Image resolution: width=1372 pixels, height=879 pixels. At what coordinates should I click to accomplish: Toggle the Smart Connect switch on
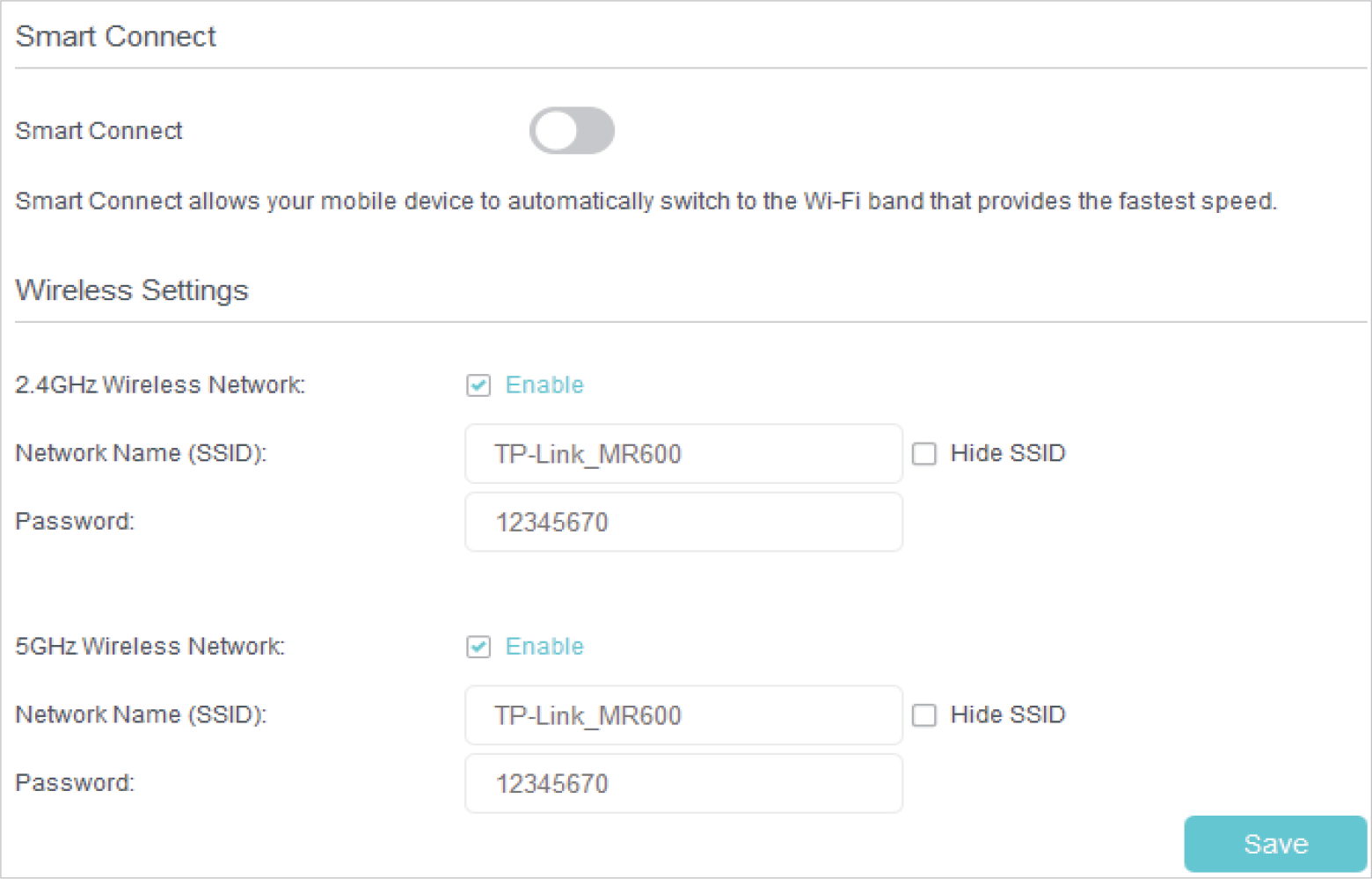(572, 131)
